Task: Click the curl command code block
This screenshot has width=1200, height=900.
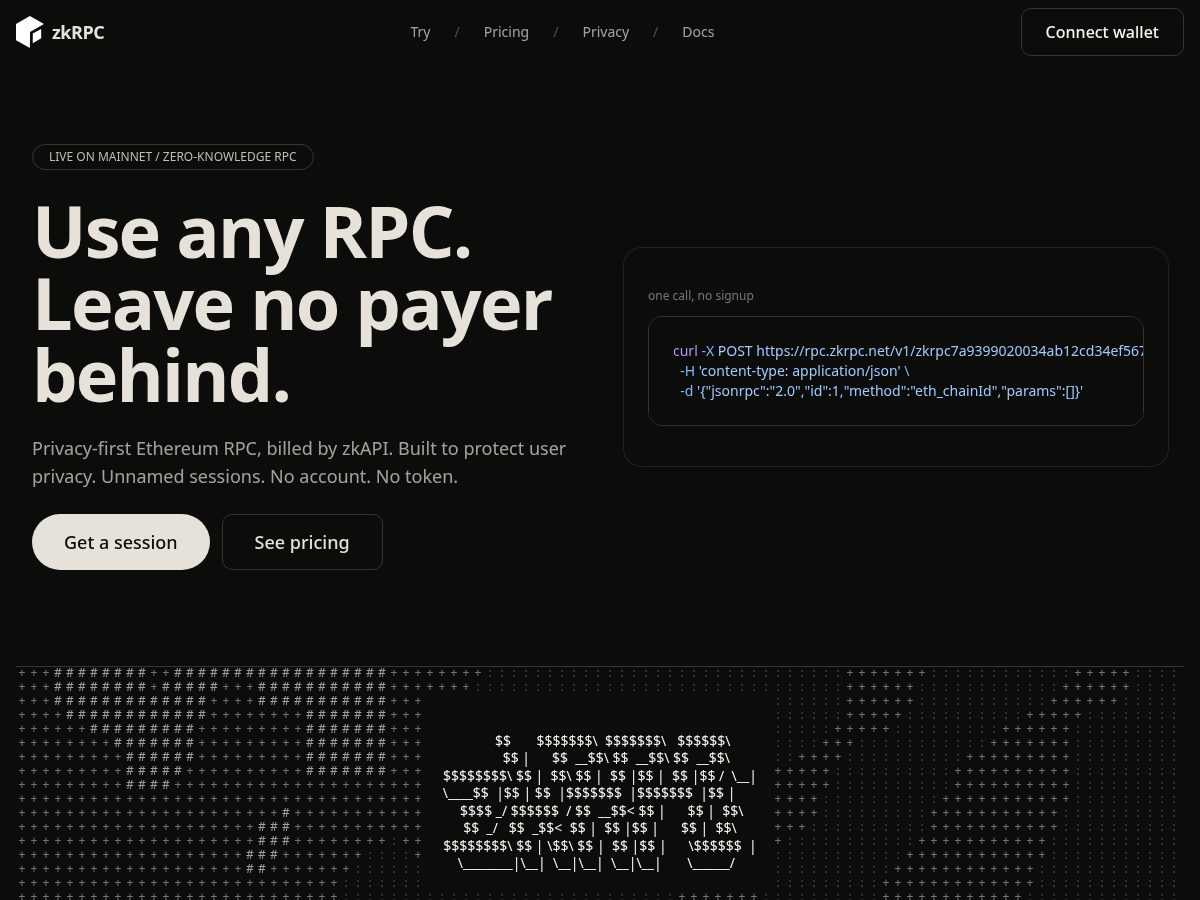Action: 895,371
